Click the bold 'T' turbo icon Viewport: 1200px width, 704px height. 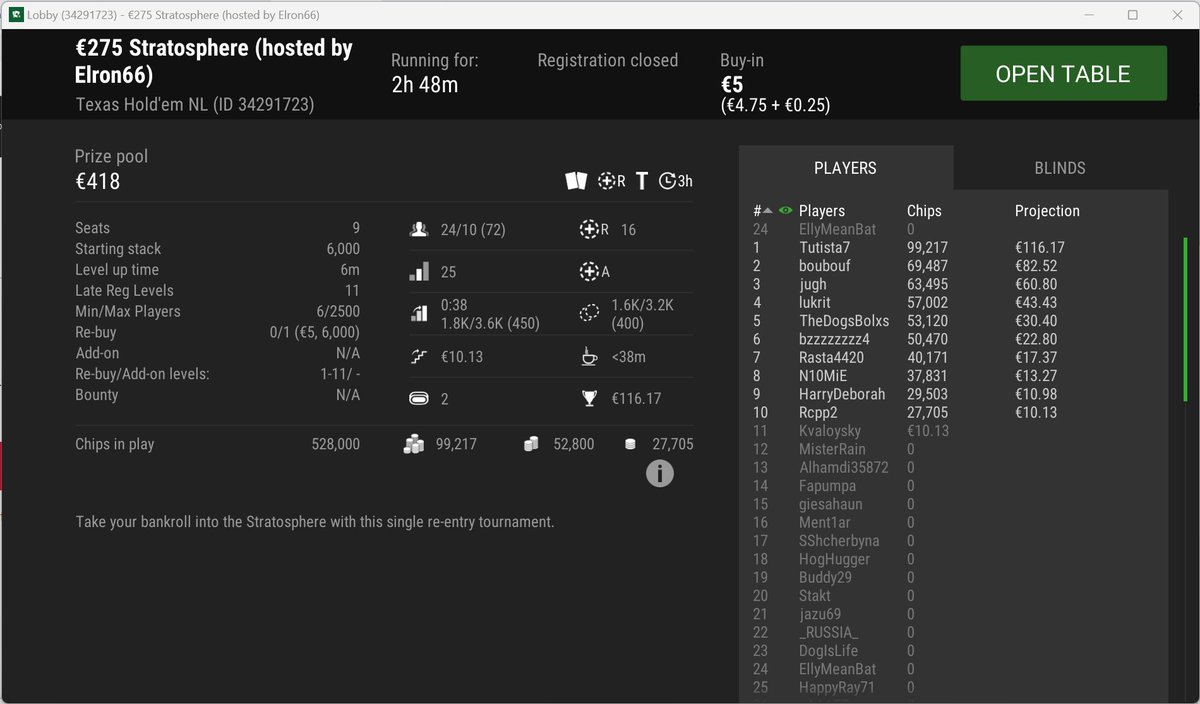(642, 181)
